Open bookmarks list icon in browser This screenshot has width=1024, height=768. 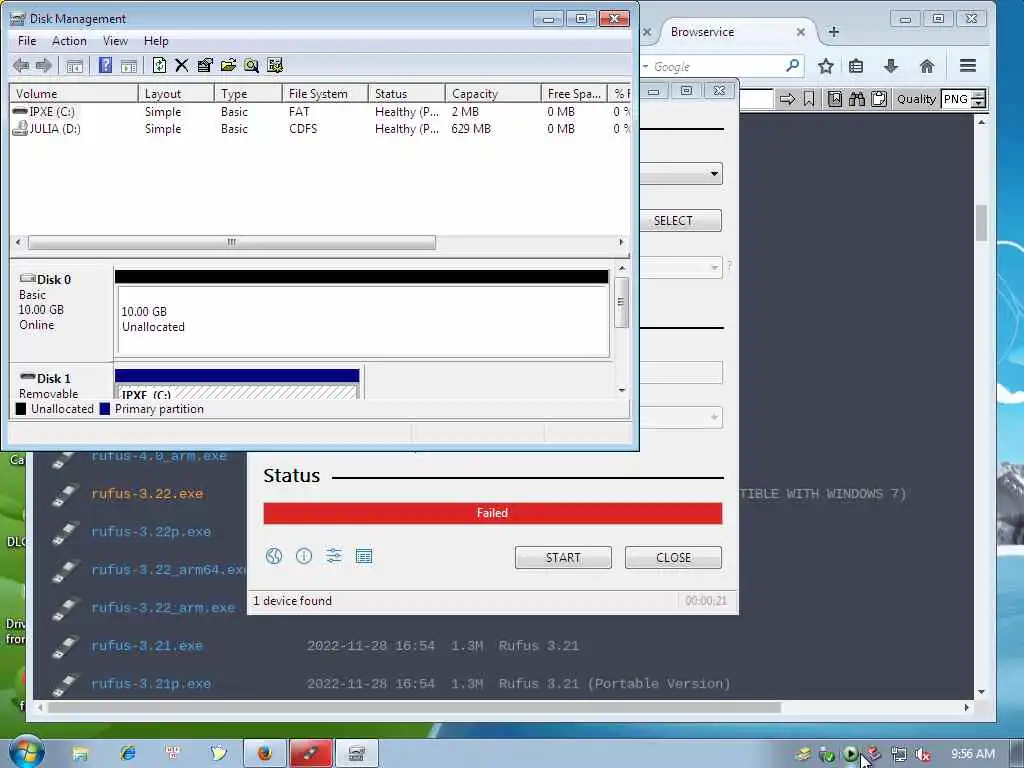[856, 66]
